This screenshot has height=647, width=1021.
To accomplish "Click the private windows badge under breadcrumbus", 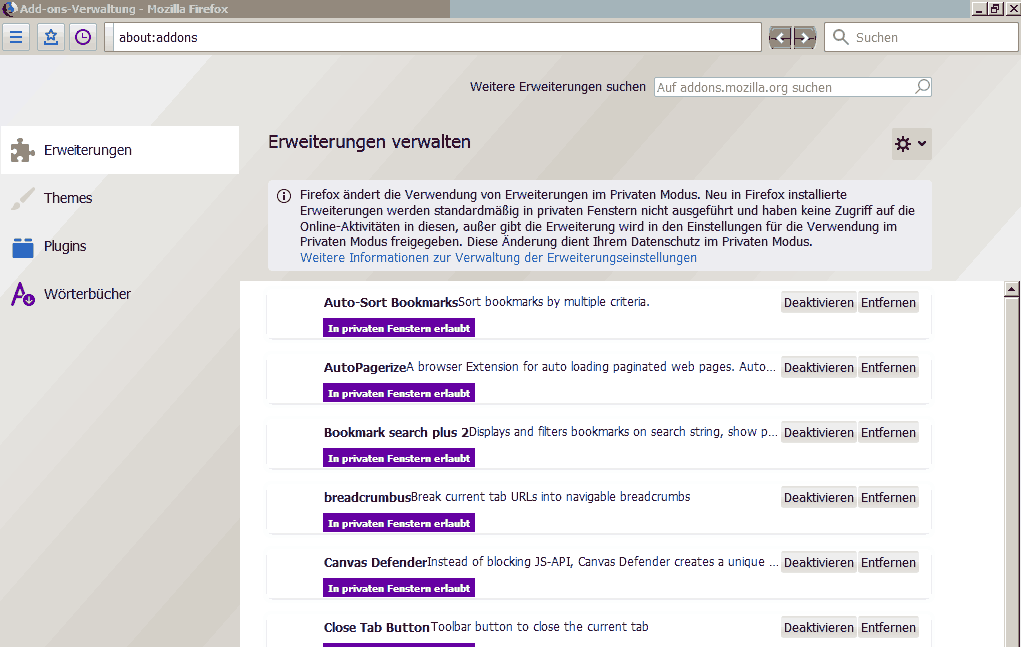I will (399, 523).
